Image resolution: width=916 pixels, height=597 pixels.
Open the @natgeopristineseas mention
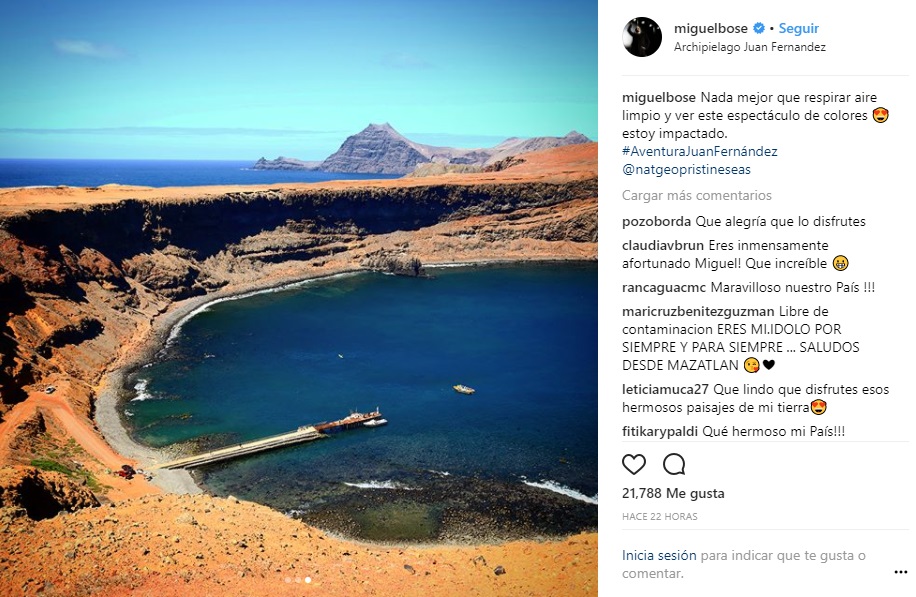click(x=686, y=169)
